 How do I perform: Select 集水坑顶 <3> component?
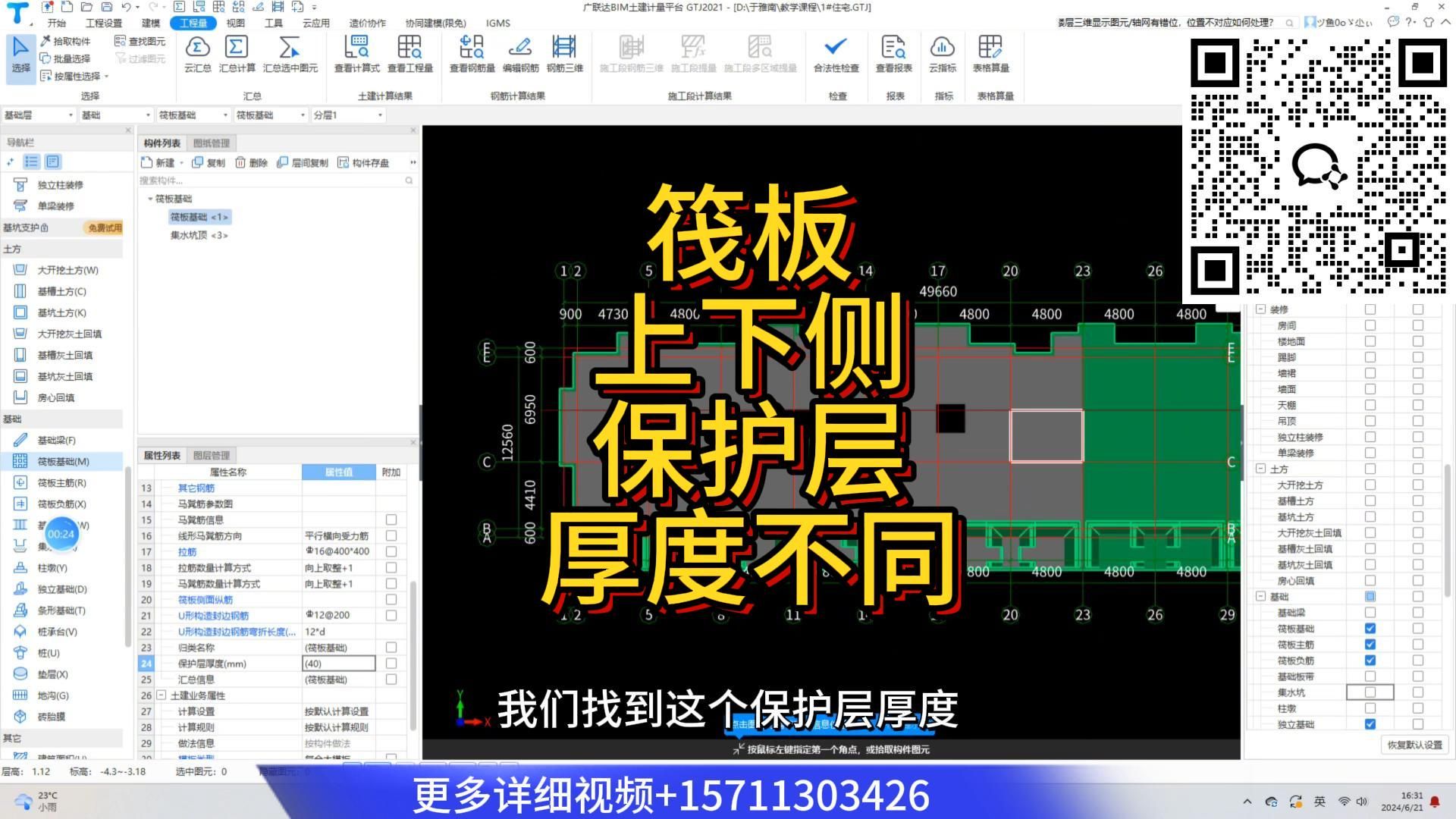point(199,235)
